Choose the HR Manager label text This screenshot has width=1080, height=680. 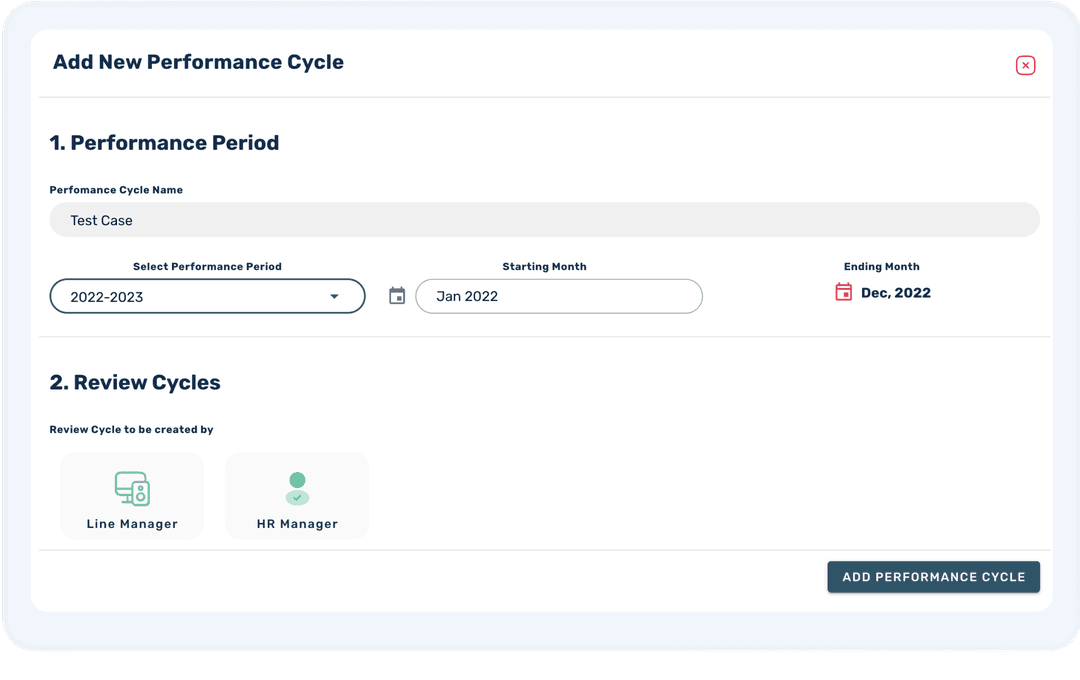tap(297, 524)
